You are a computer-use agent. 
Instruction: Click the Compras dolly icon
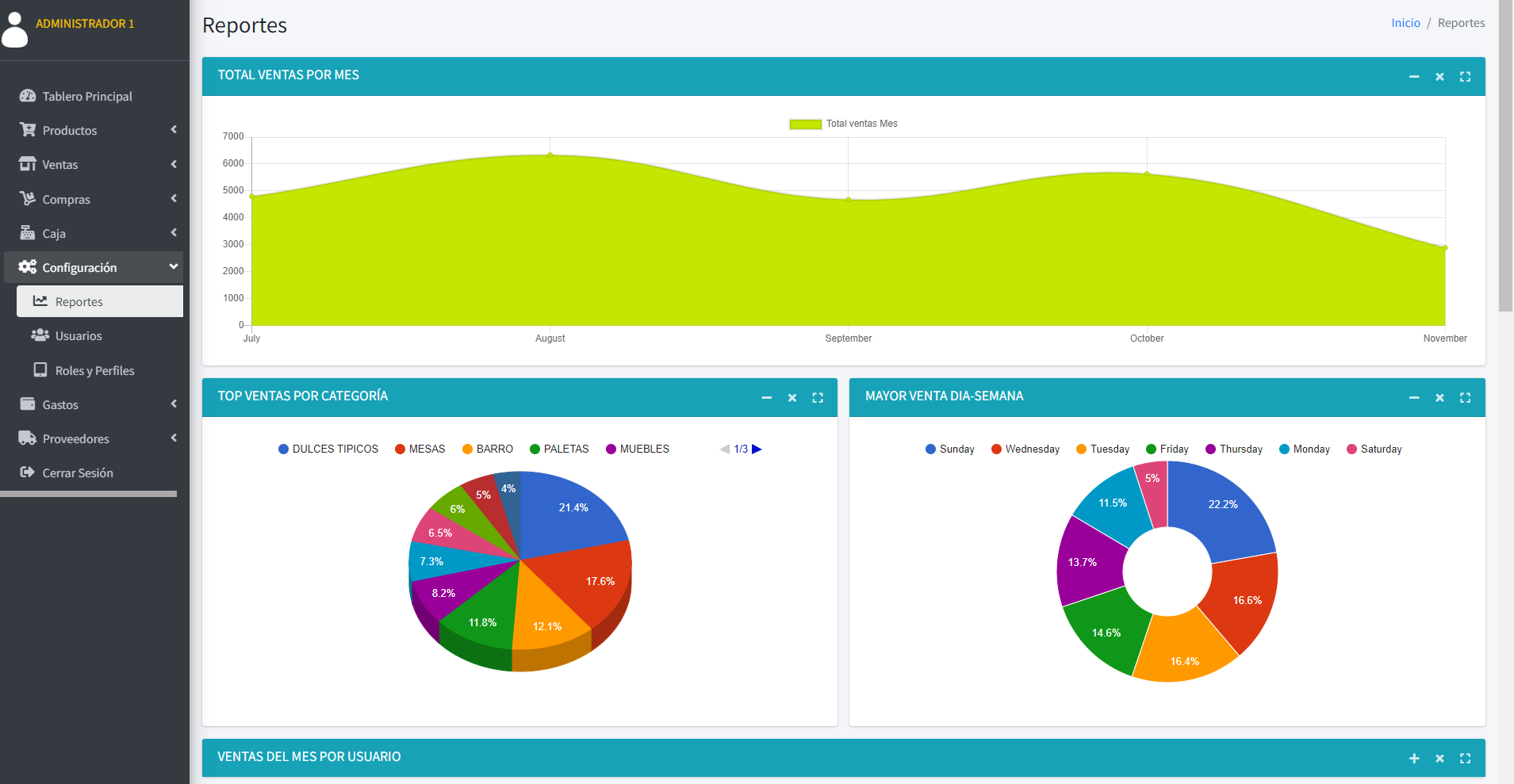(28, 199)
